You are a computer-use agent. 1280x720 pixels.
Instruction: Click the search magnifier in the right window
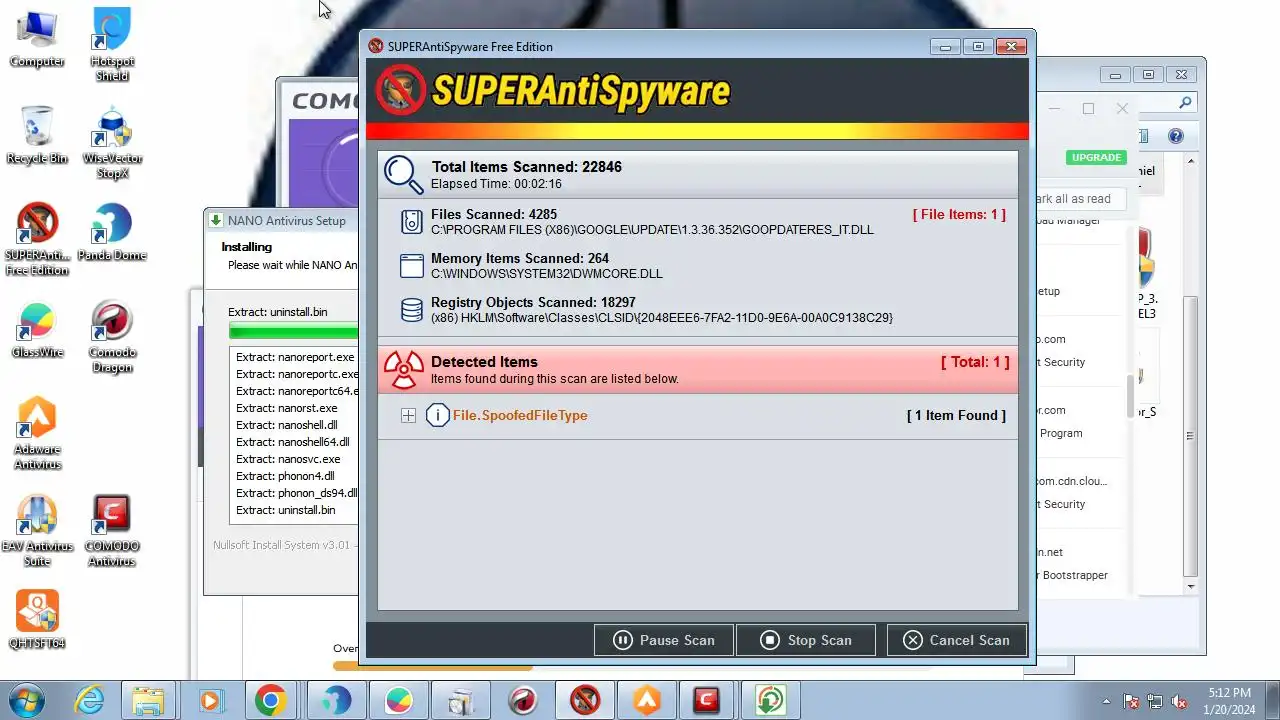coord(1185,102)
